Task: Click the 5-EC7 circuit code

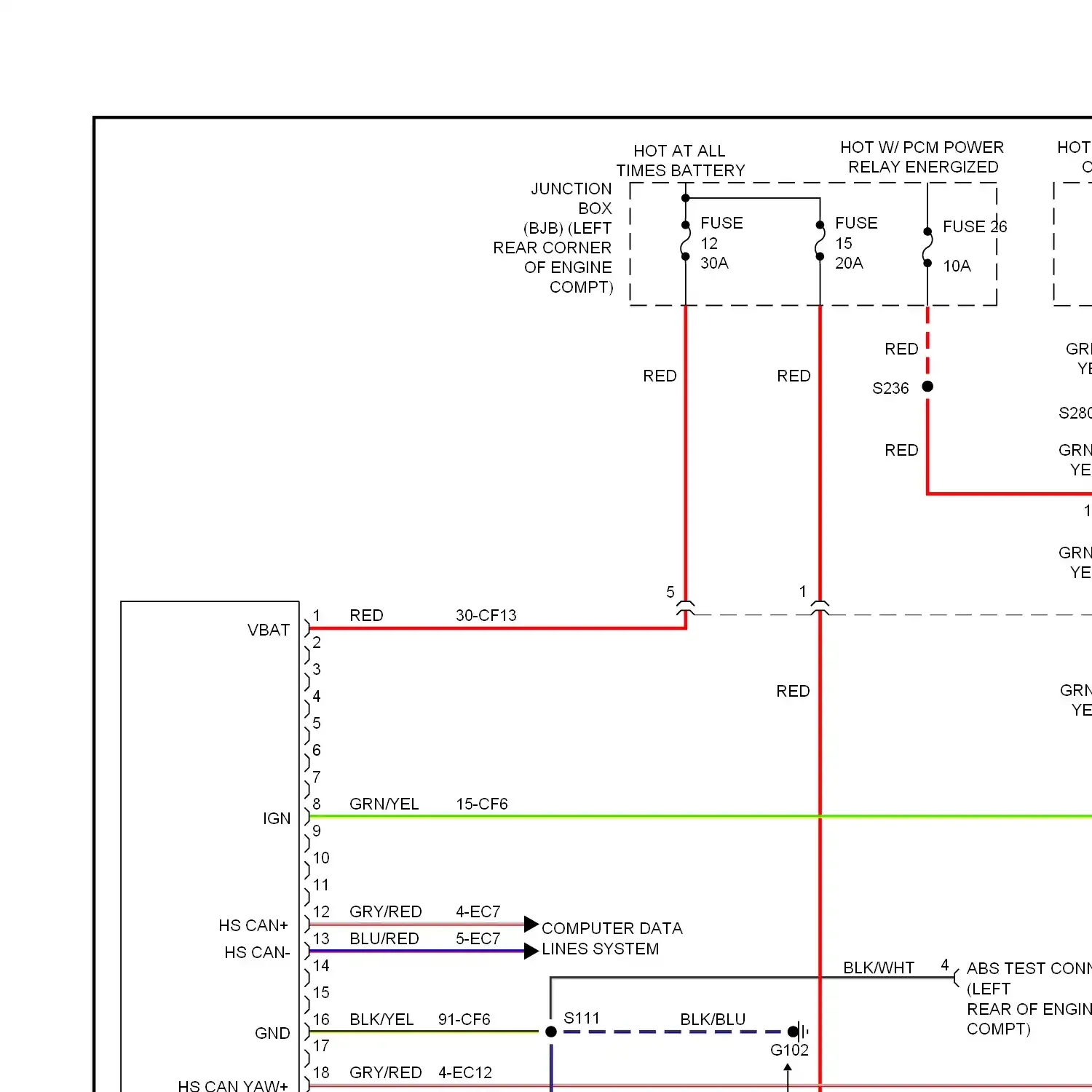Action: click(478, 939)
